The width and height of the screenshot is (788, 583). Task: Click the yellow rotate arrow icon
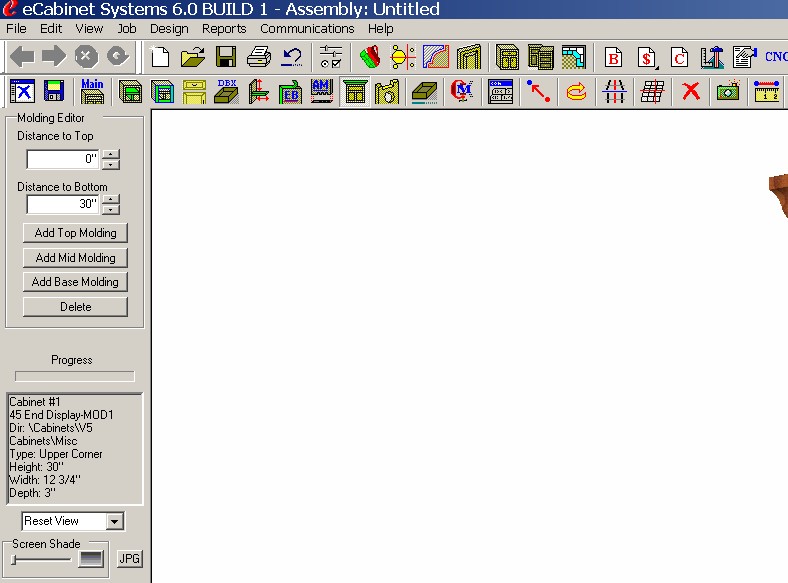(x=576, y=91)
